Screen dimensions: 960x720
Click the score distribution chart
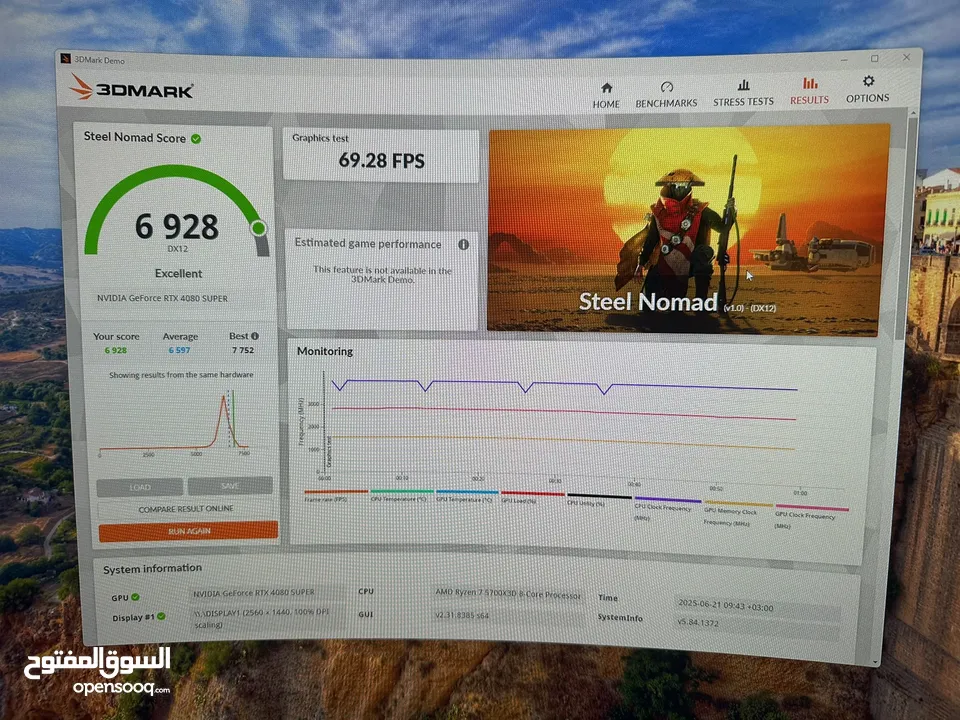(x=176, y=422)
